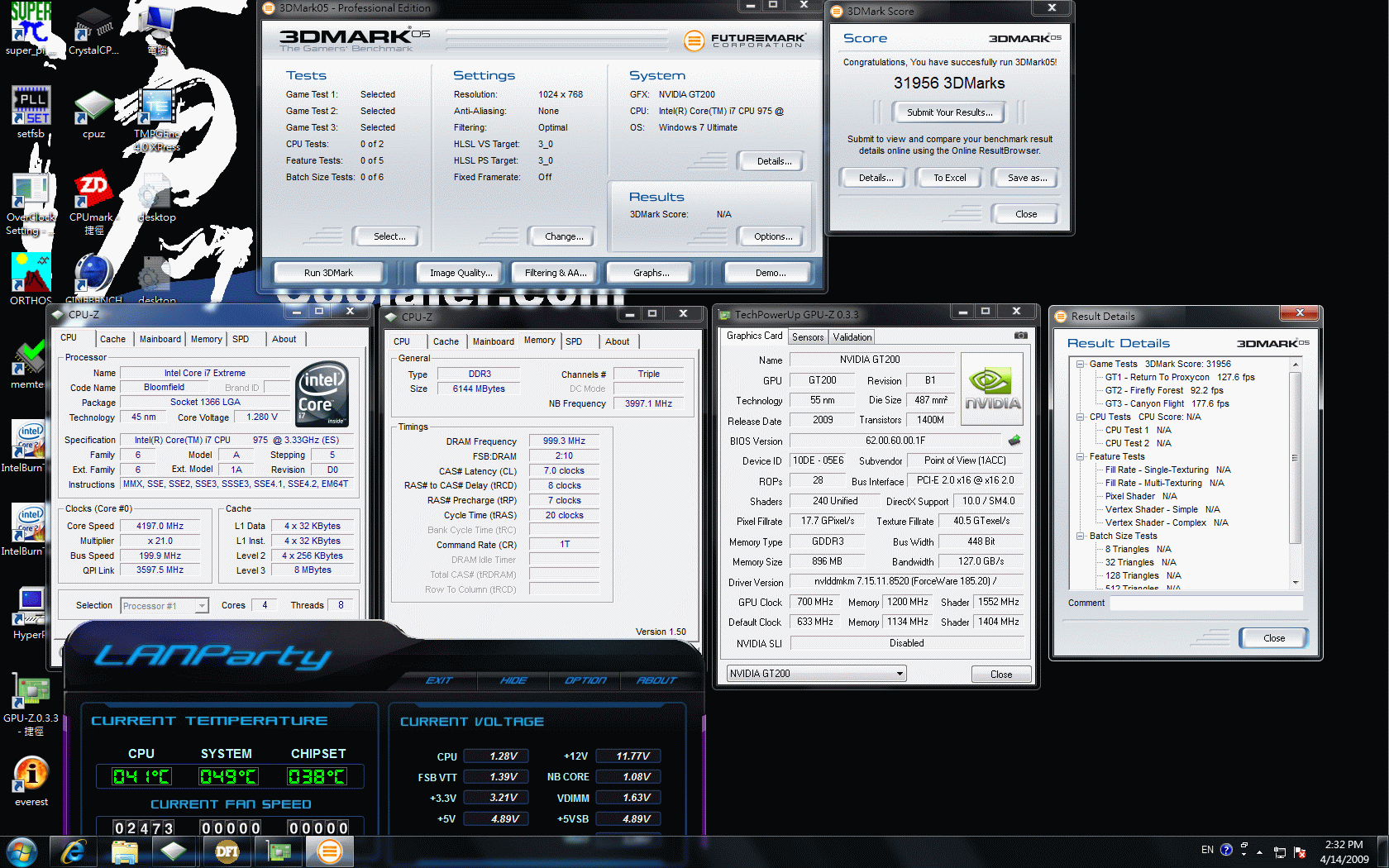Click the GPU-Z Close button

(1001, 675)
